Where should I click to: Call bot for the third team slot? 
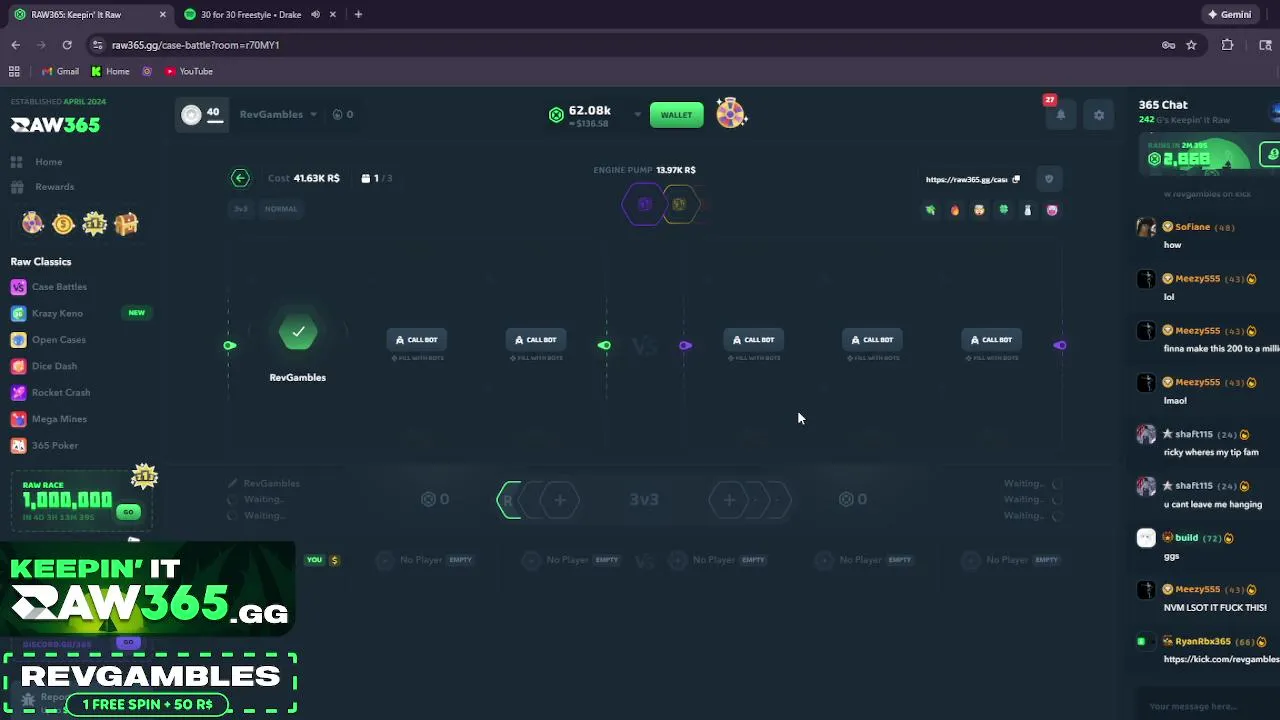536,340
